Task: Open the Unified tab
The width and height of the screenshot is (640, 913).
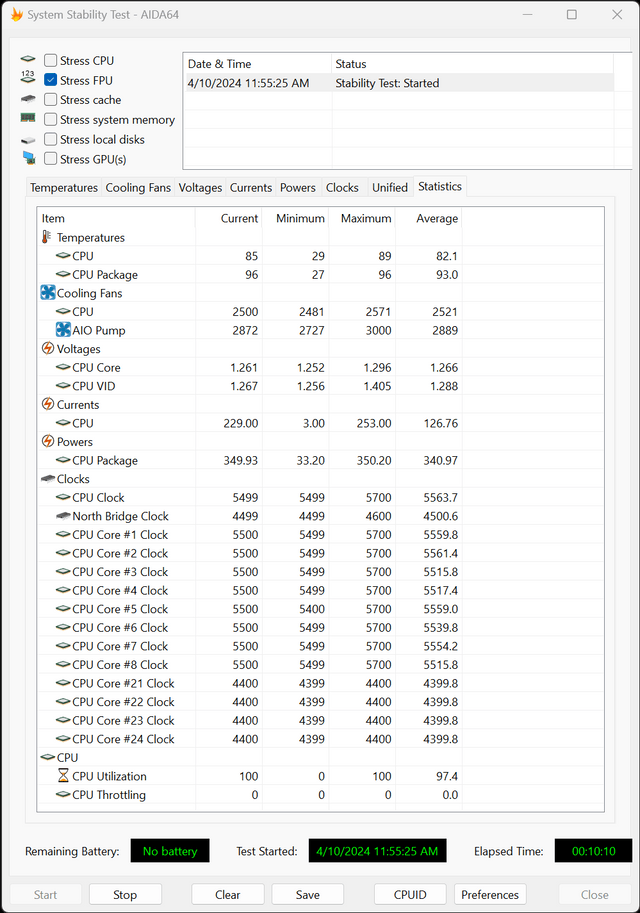Action: [390, 187]
